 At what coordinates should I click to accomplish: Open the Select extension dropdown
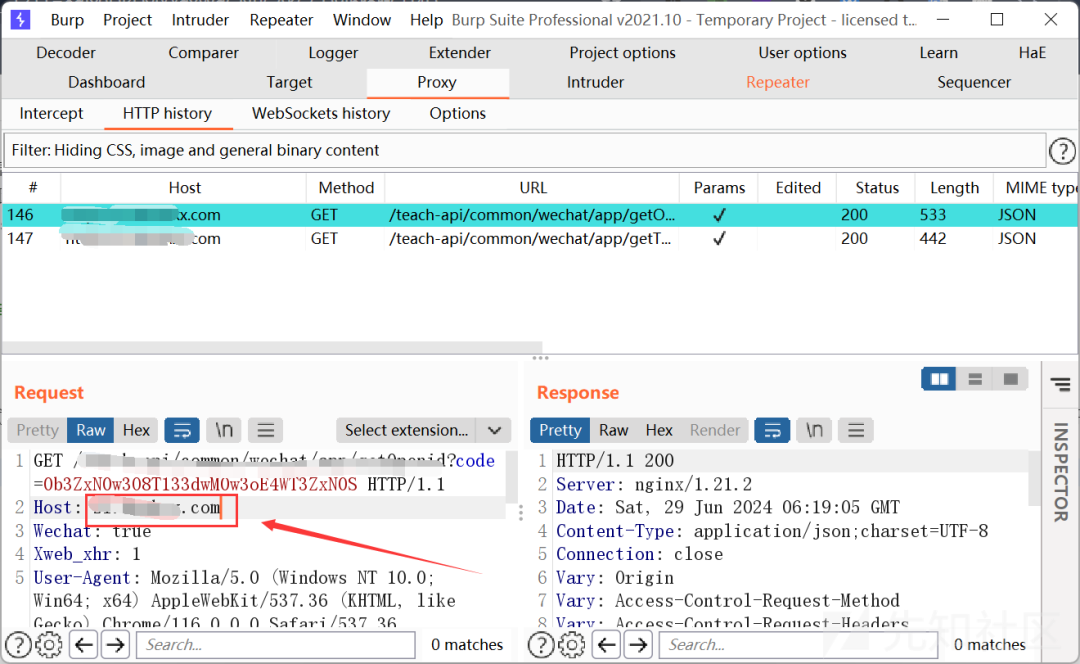[x=424, y=430]
